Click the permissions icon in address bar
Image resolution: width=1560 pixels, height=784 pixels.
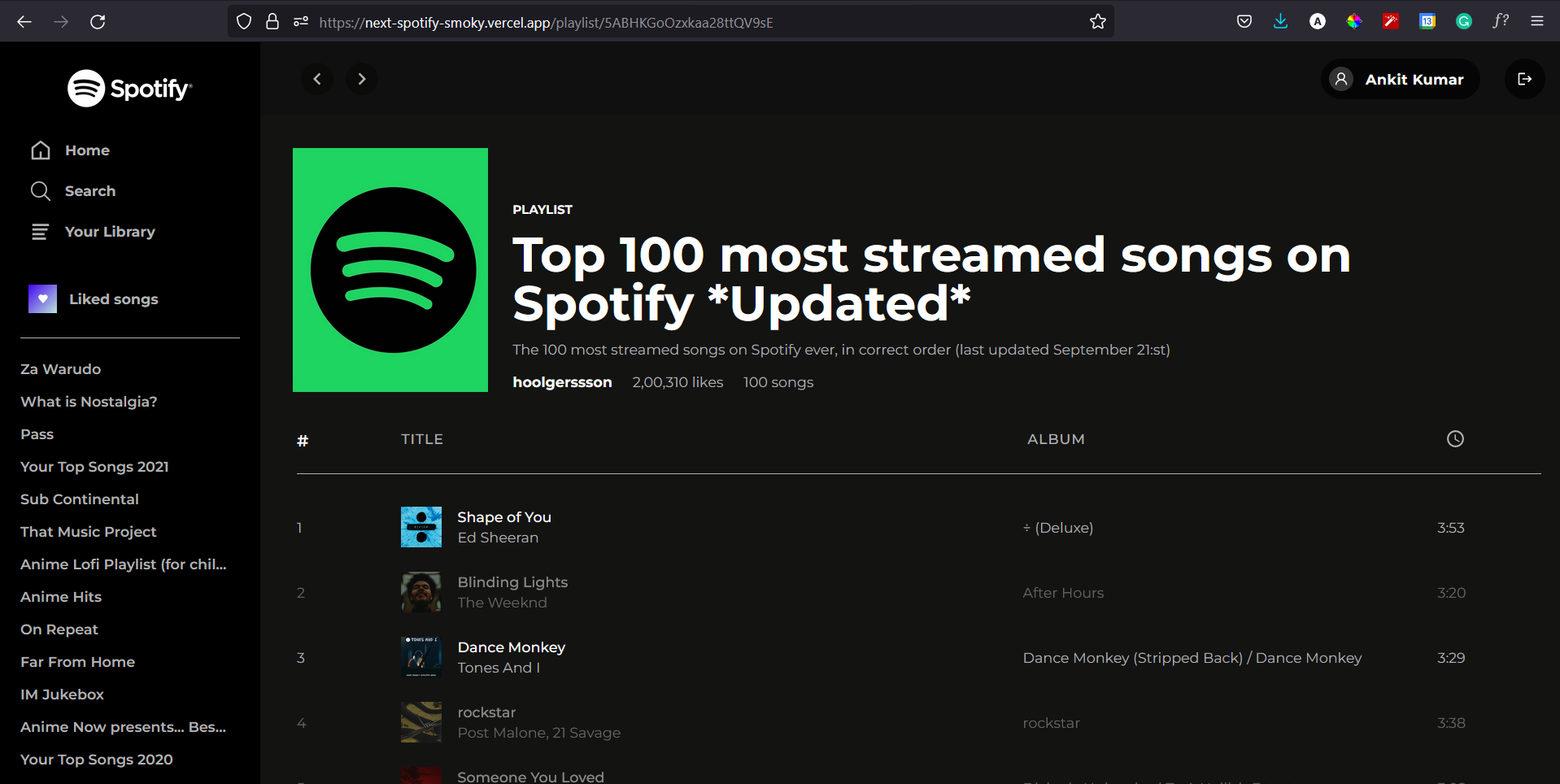coord(301,22)
